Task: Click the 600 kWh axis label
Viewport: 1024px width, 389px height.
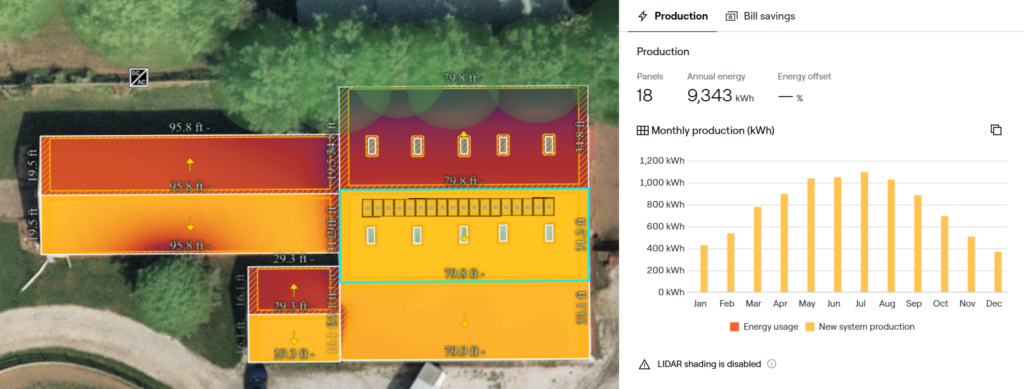Action: [665, 226]
